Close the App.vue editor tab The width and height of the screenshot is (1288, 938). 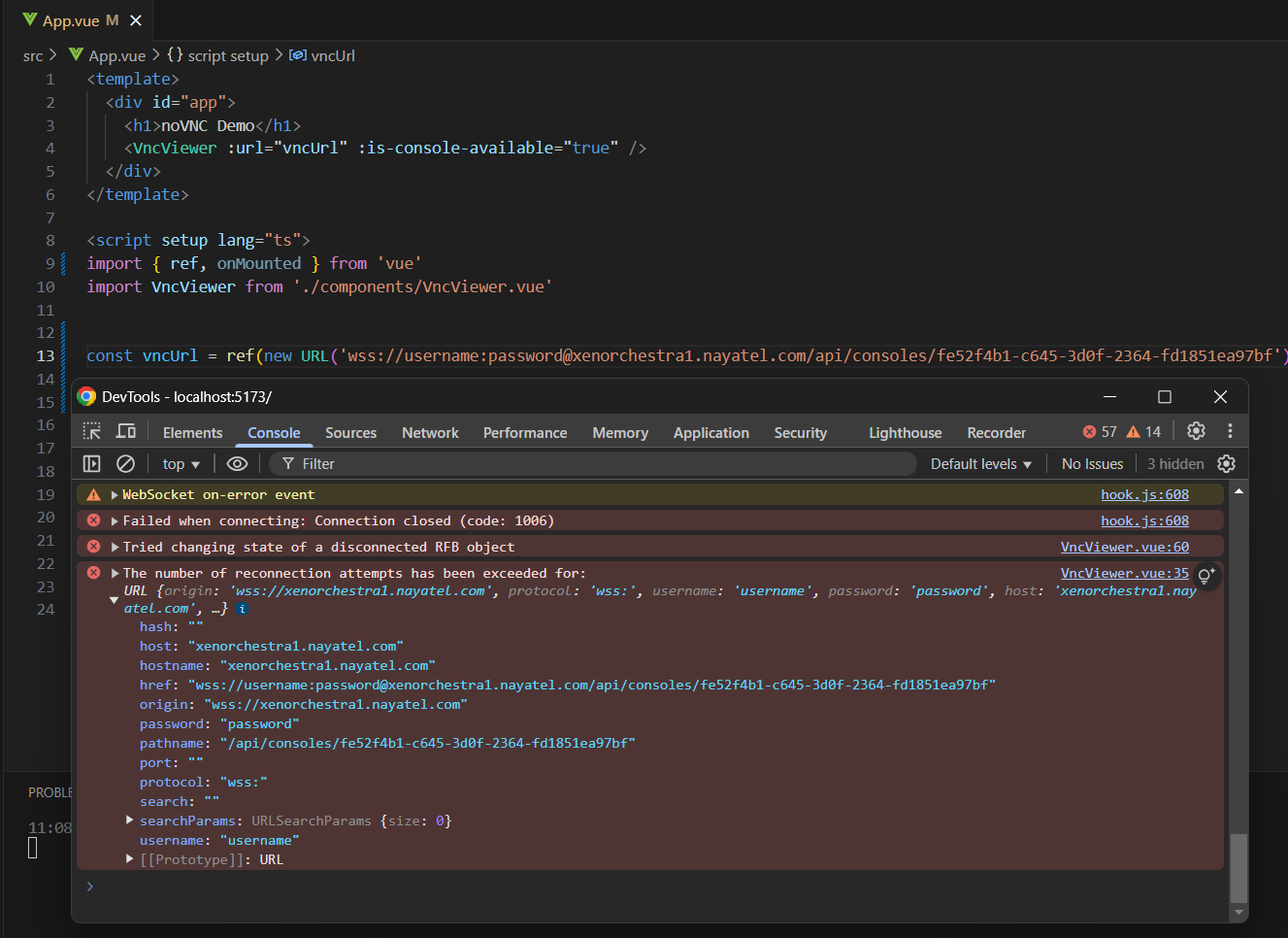tap(136, 20)
